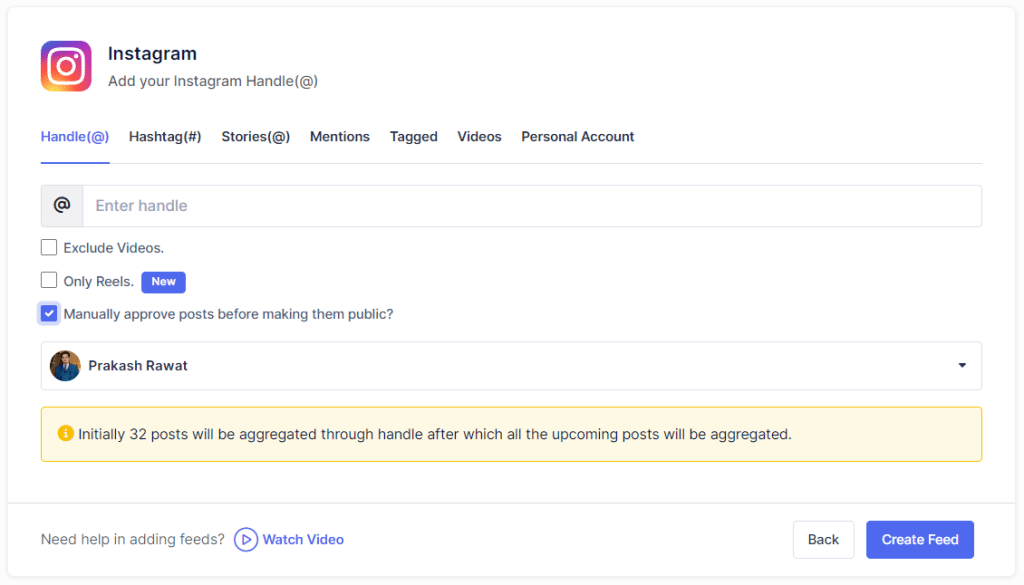Switch to the Videos tab
This screenshot has height=585, width=1024.
(x=479, y=137)
